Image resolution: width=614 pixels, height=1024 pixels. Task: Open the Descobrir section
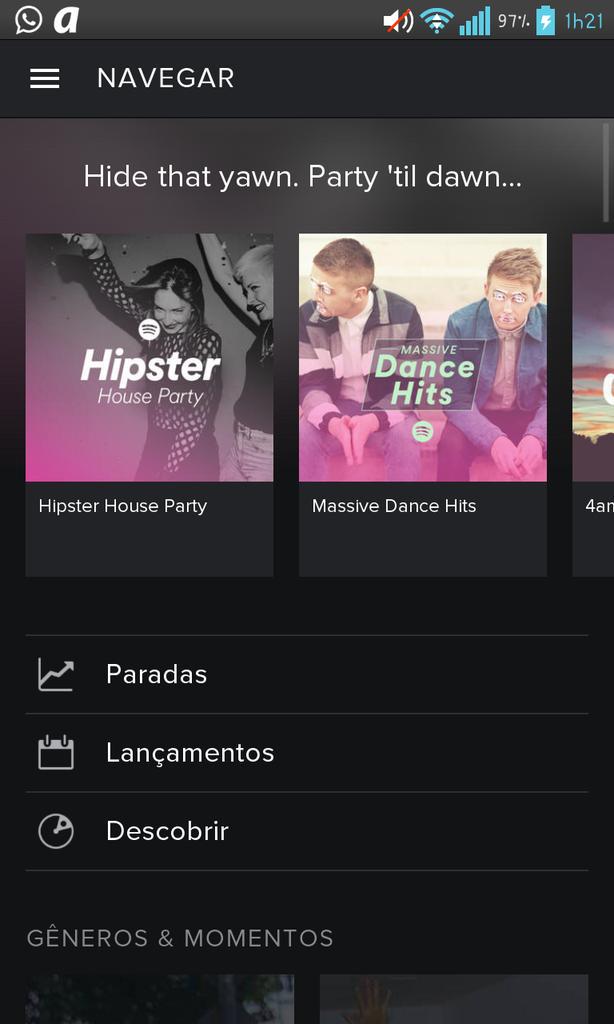coord(307,831)
